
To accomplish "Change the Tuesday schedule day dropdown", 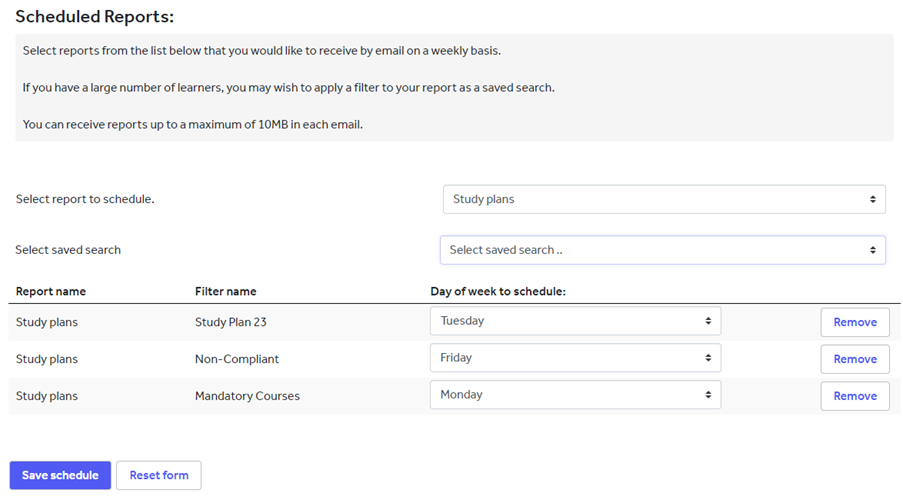I will pos(575,321).
